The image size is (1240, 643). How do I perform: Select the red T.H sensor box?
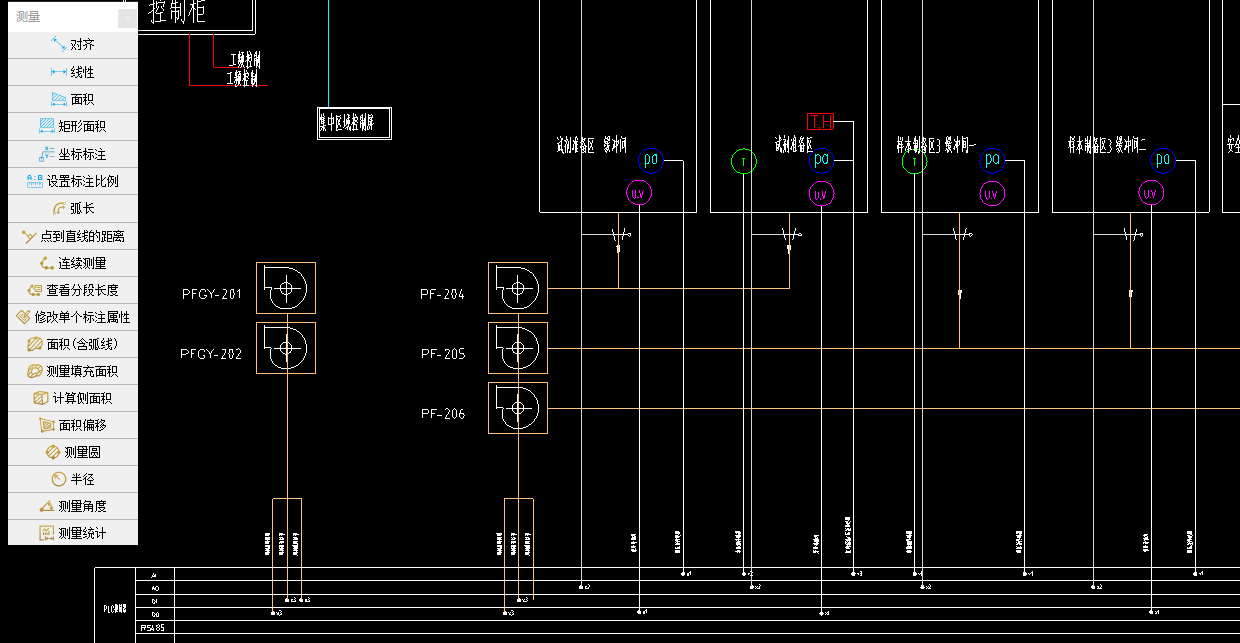[820, 122]
